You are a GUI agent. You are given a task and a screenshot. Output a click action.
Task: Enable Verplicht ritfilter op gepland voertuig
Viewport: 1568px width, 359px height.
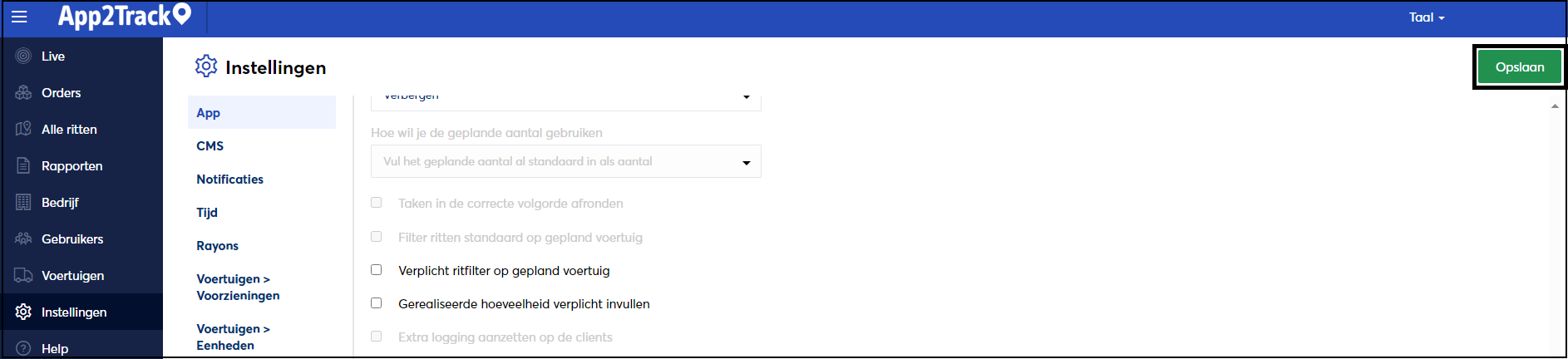point(377,270)
